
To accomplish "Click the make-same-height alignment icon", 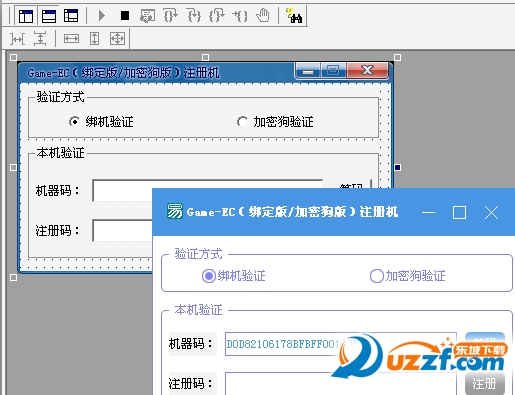I will [x=95, y=39].
